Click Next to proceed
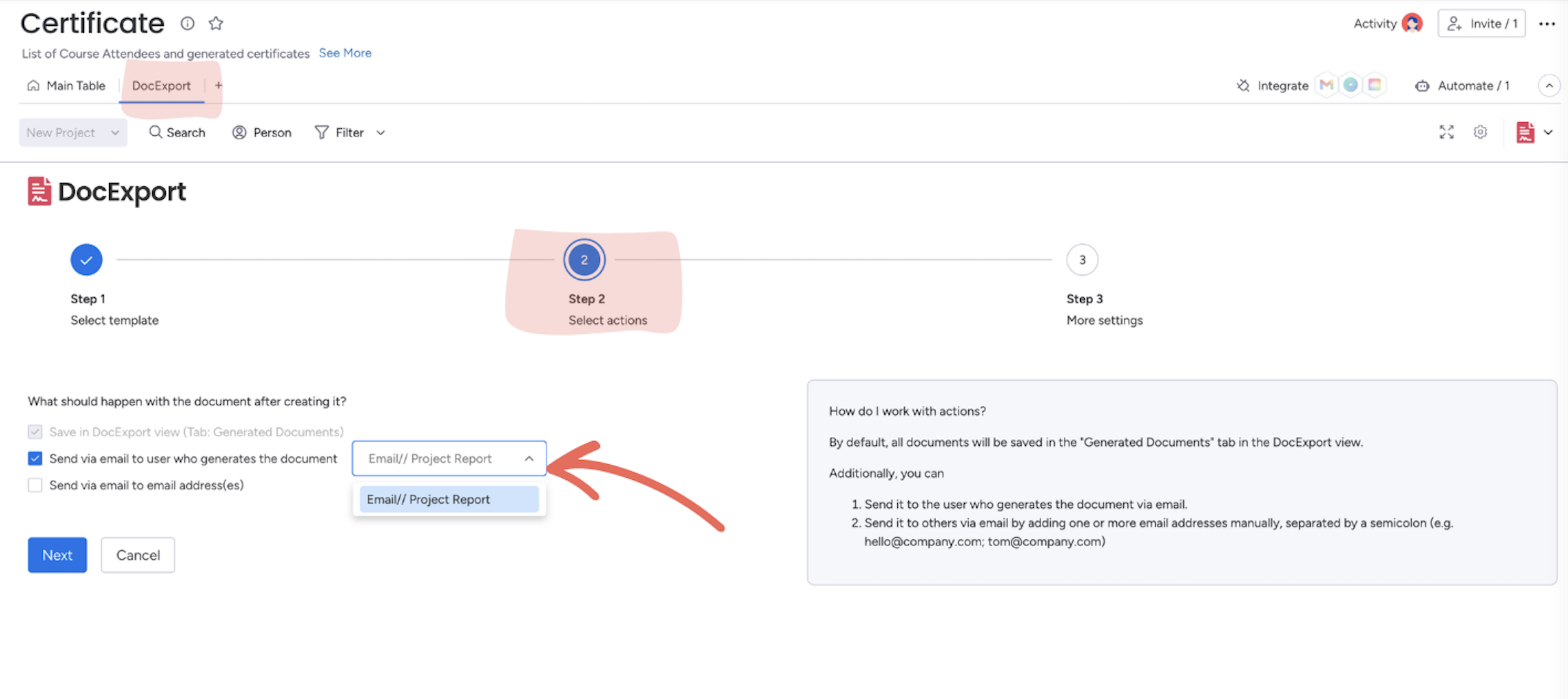1568x699 pixels. point(57,555)
